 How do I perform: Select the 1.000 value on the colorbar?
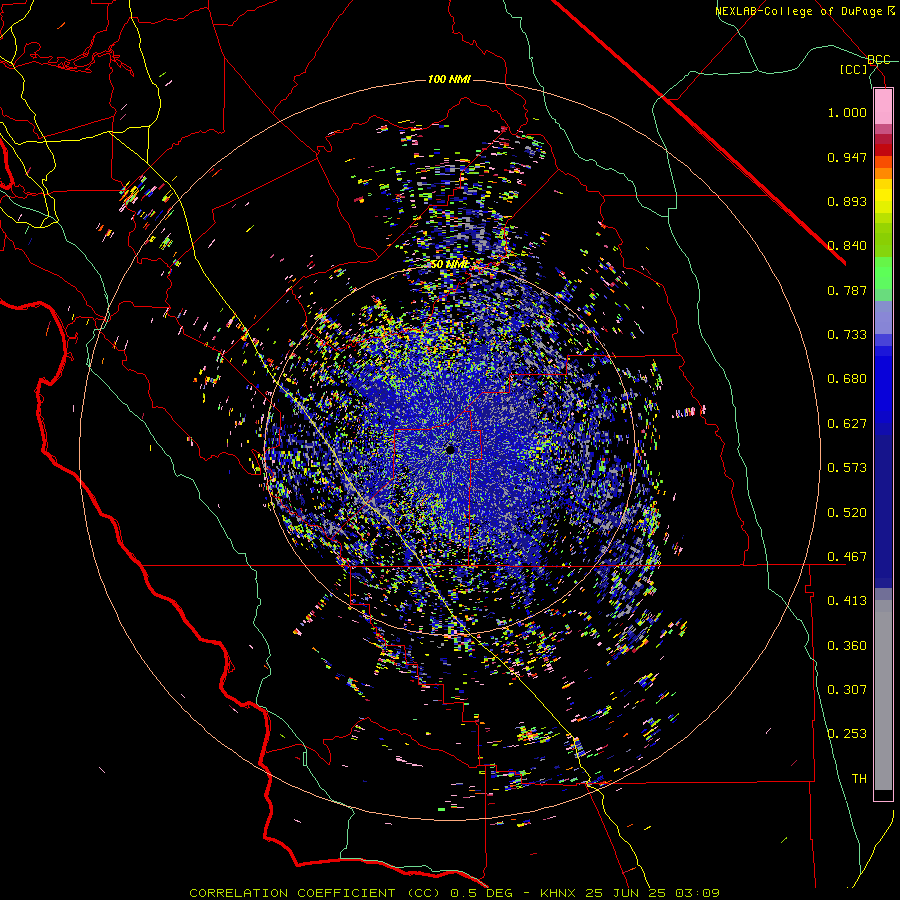847,112
